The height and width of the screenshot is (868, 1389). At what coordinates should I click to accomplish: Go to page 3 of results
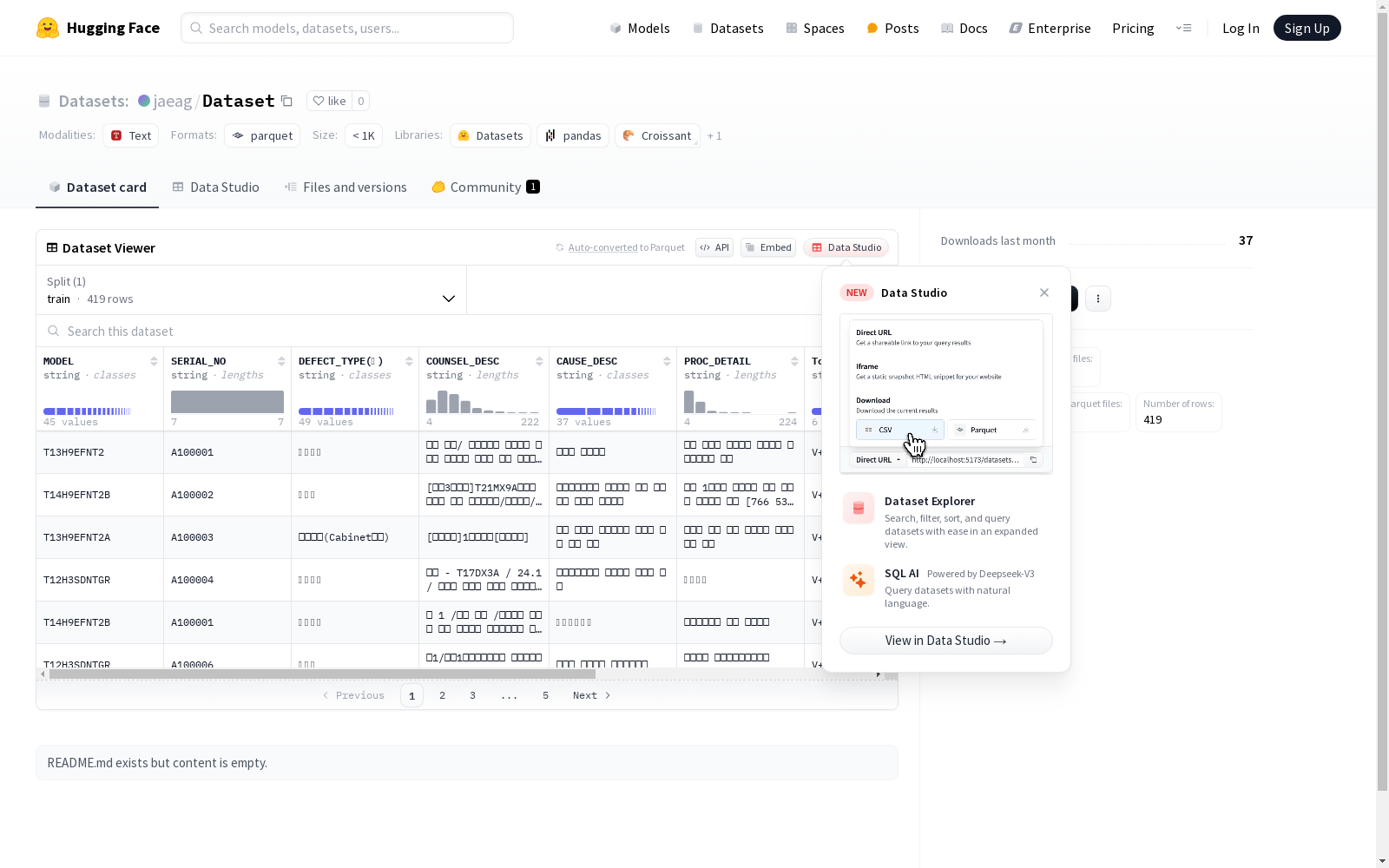tap(472, 695)
